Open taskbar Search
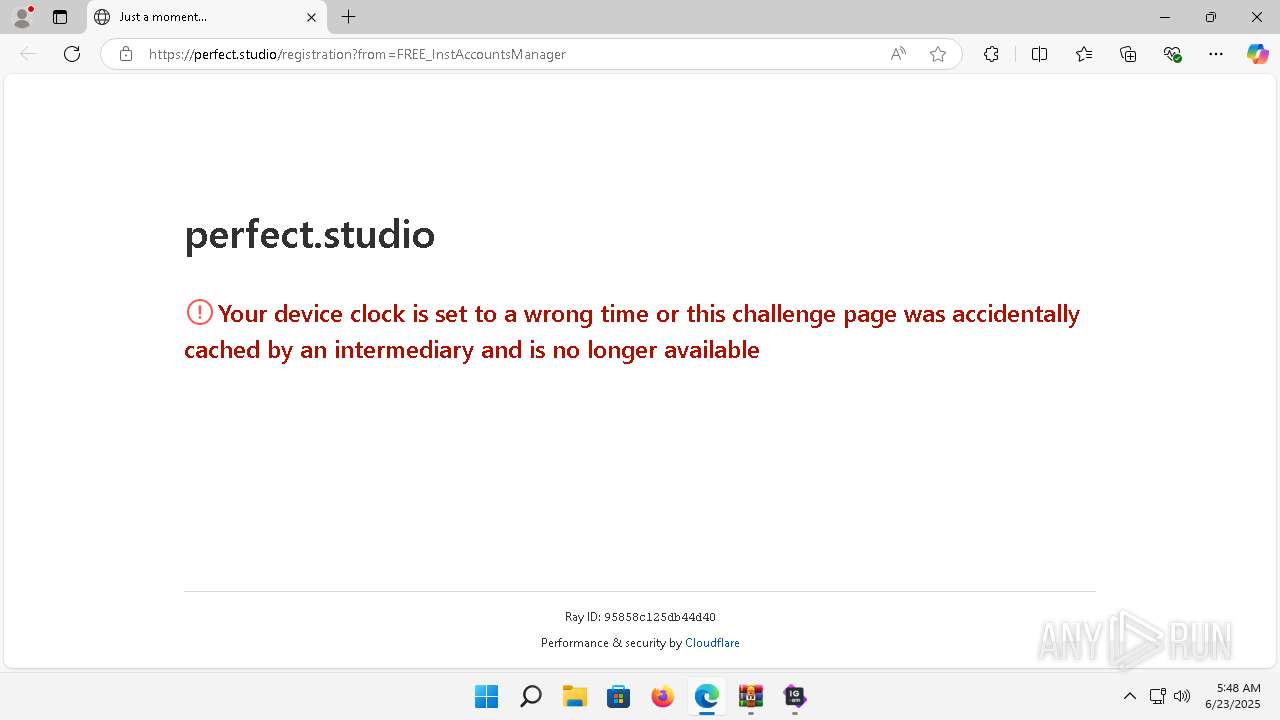1280x720 pixels. 531,696
